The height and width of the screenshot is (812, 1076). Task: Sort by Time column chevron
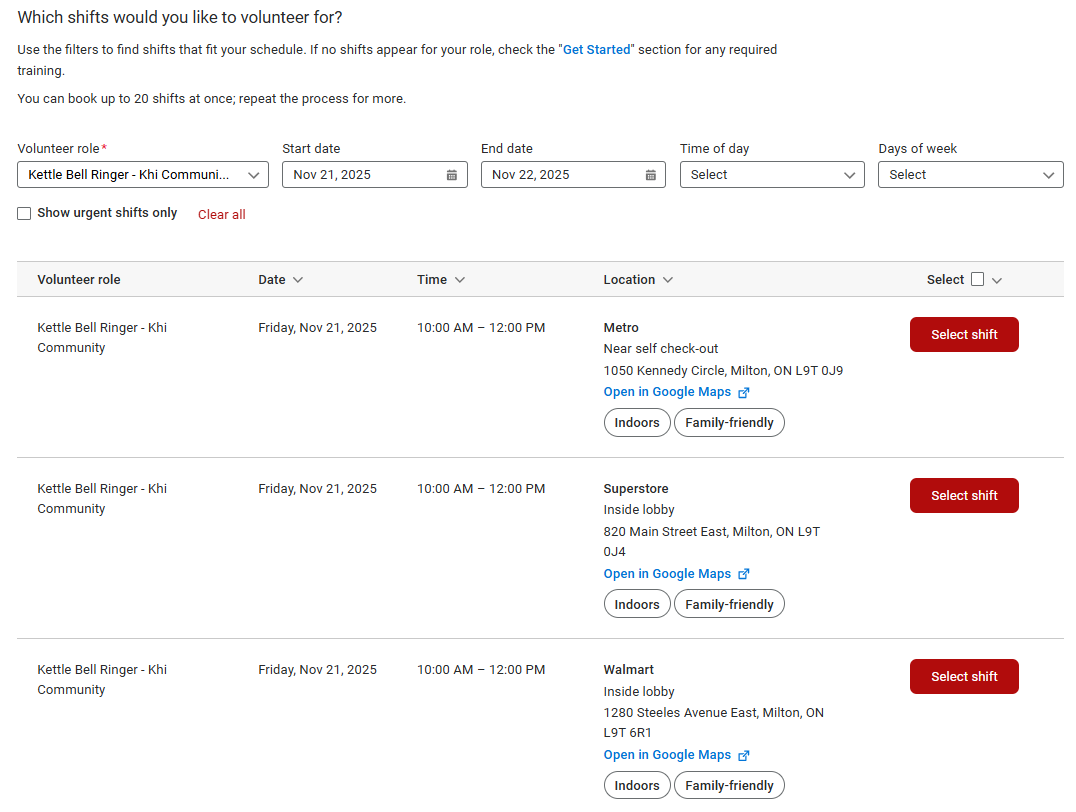pyautogui.click(x=460, y=280)
